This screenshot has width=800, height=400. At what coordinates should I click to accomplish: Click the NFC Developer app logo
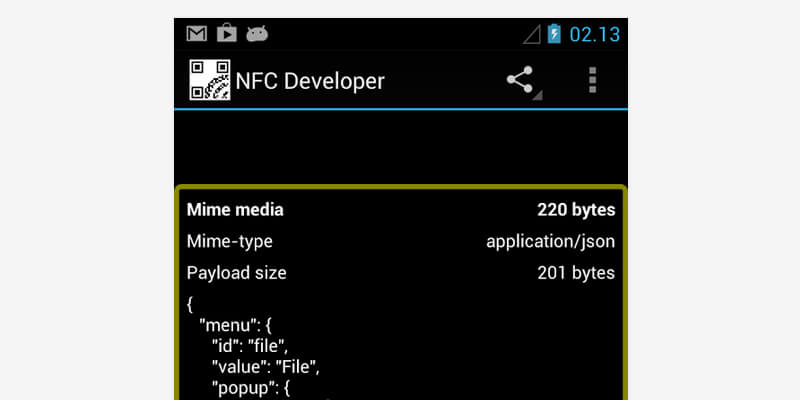(210, 81)
